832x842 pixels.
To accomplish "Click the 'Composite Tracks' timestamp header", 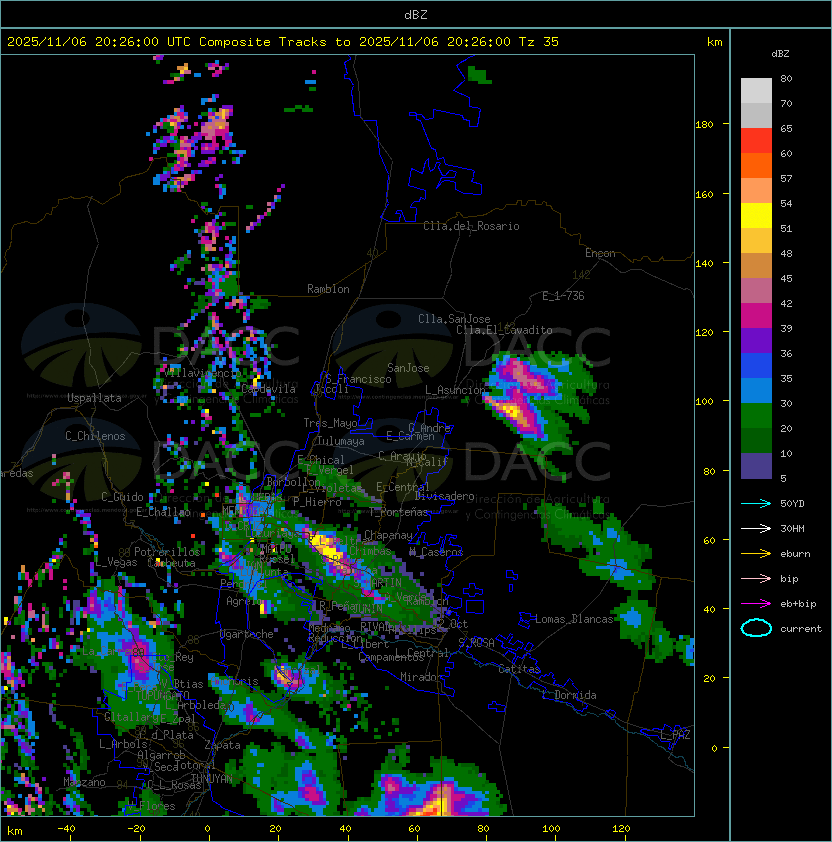I will point(283,42).
